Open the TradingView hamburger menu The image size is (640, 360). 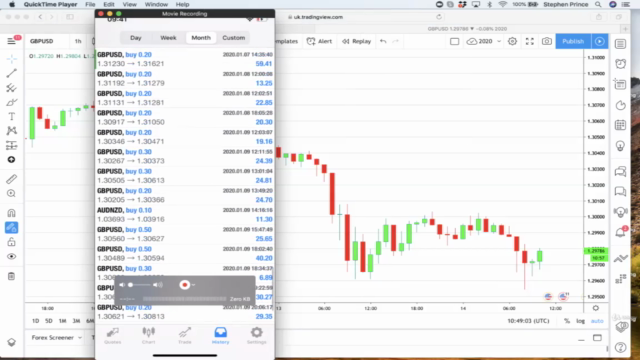pos(11,41)
